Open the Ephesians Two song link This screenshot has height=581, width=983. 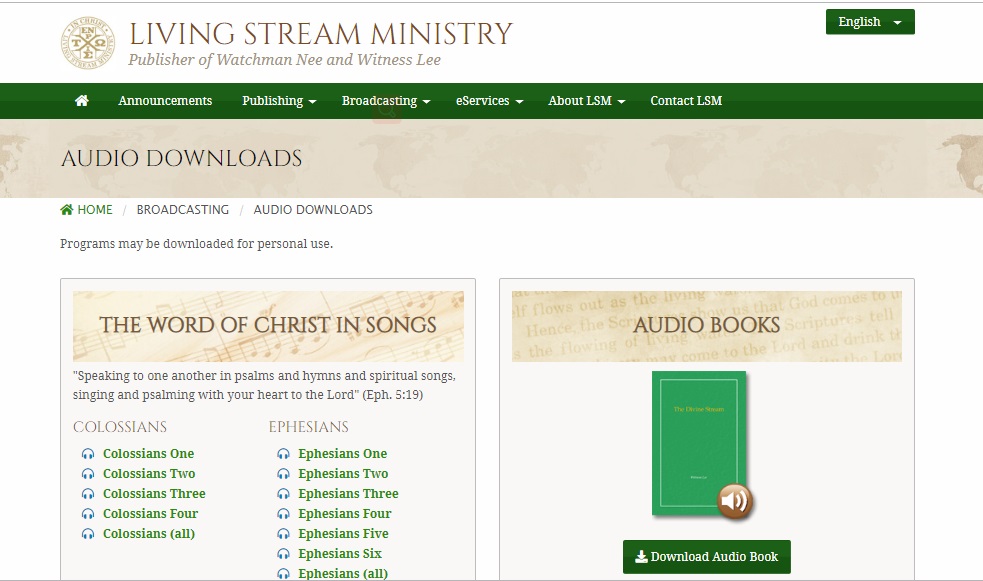343,474
